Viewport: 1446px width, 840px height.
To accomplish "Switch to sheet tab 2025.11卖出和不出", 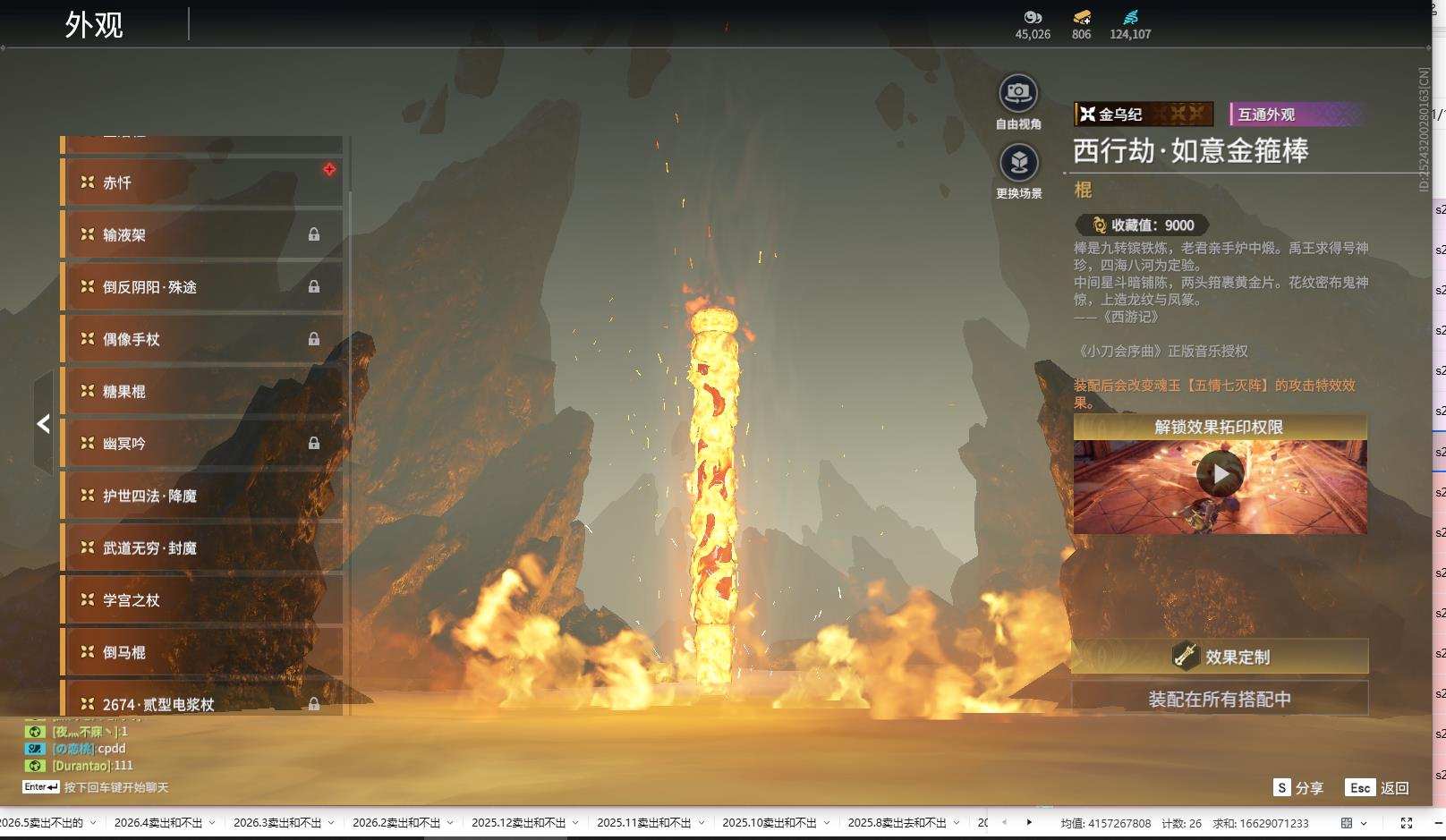I will [x=644, y=823].
